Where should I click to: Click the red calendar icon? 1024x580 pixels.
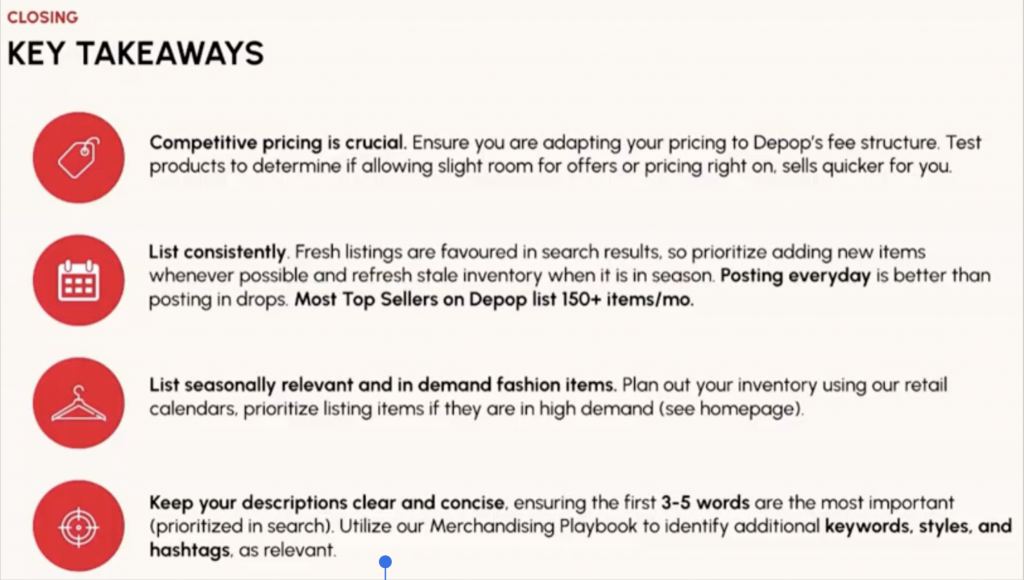78,282
